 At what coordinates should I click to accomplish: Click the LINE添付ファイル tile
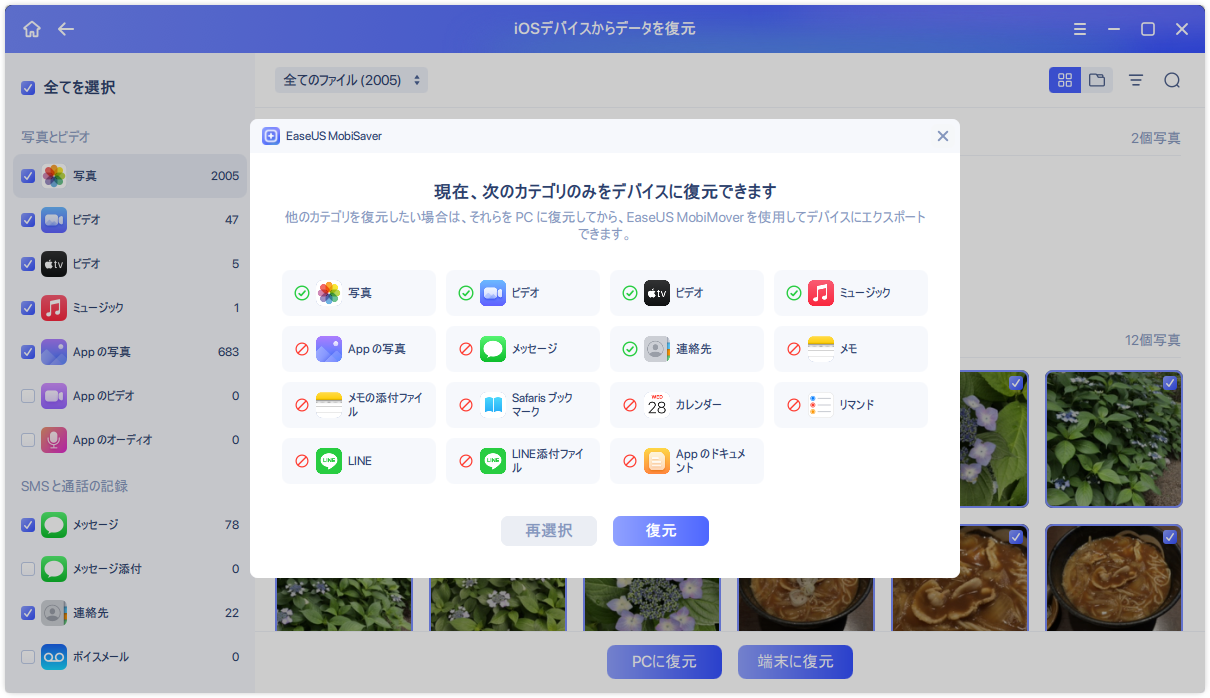click(x=523, y=461)
